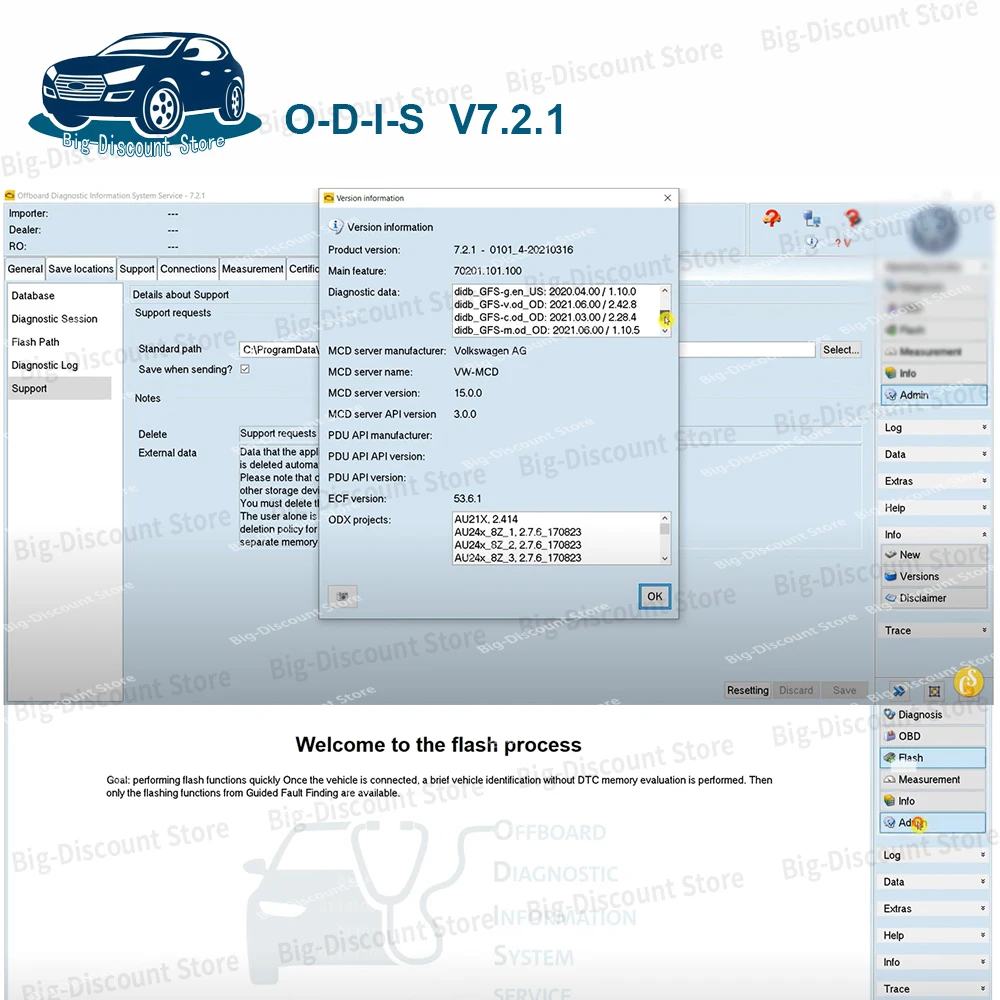
Task: Click the red question-mark with key icon
Action: click(852, 219)
